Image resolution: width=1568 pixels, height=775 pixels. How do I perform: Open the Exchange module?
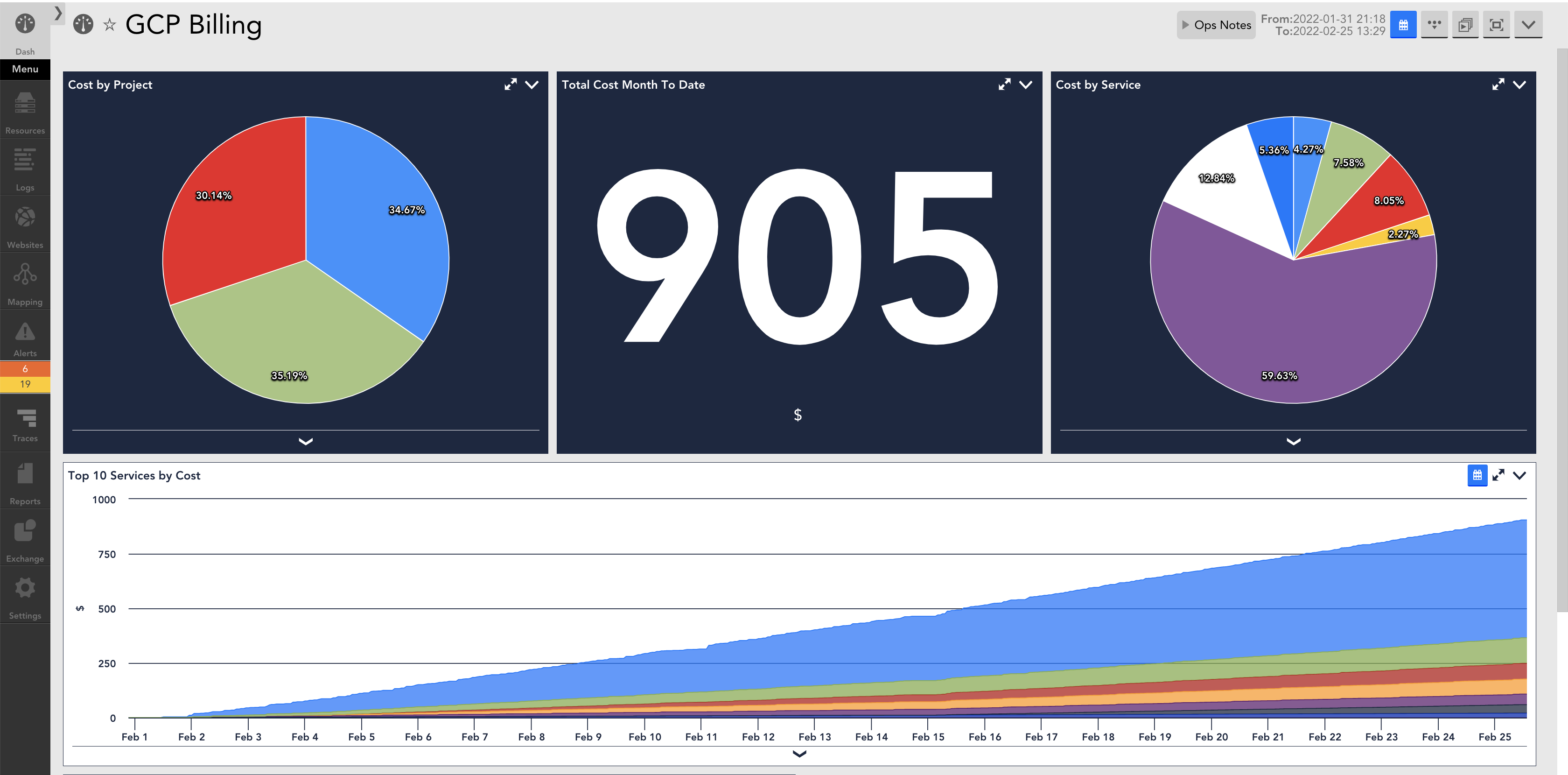[x=25, y=538]
